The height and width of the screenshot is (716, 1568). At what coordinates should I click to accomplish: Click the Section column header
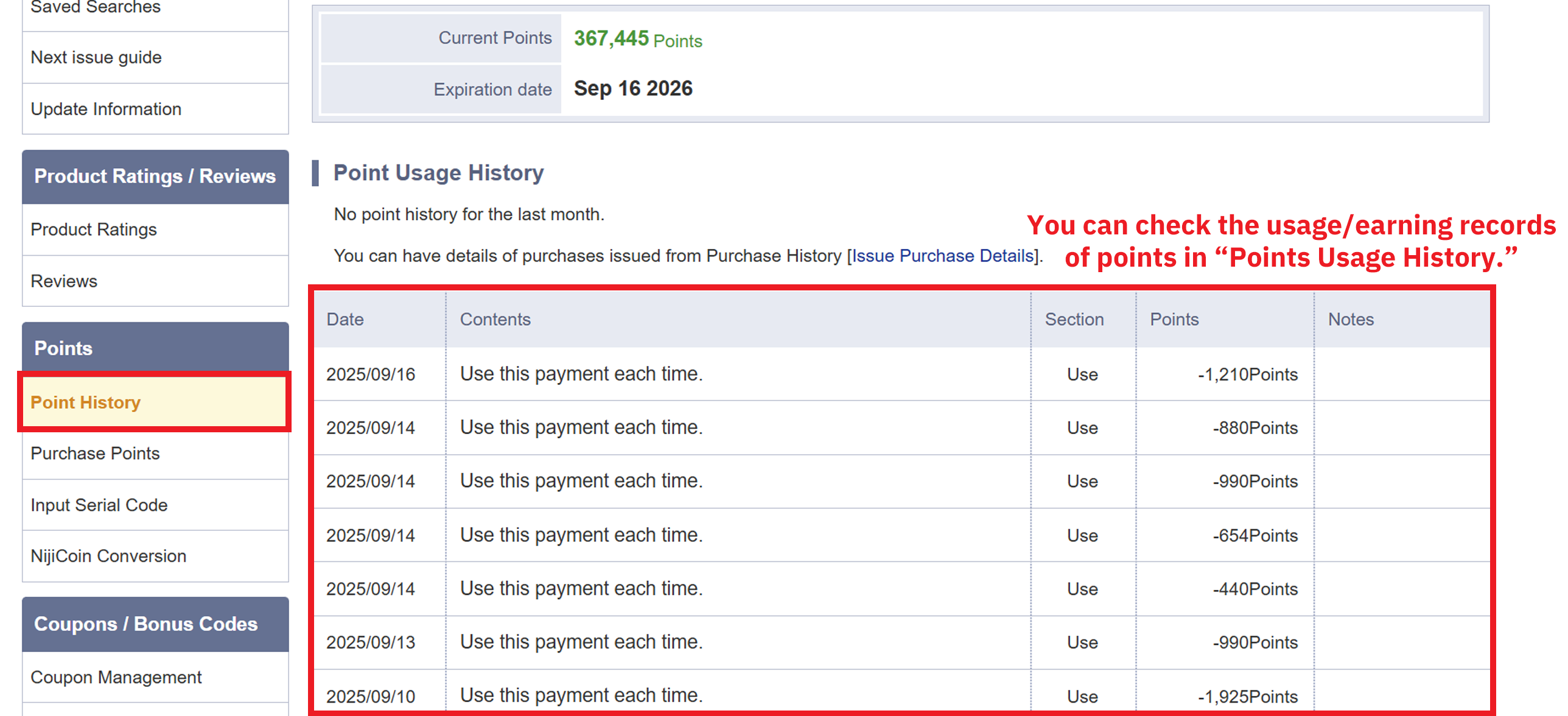[x=1074, y=320]
